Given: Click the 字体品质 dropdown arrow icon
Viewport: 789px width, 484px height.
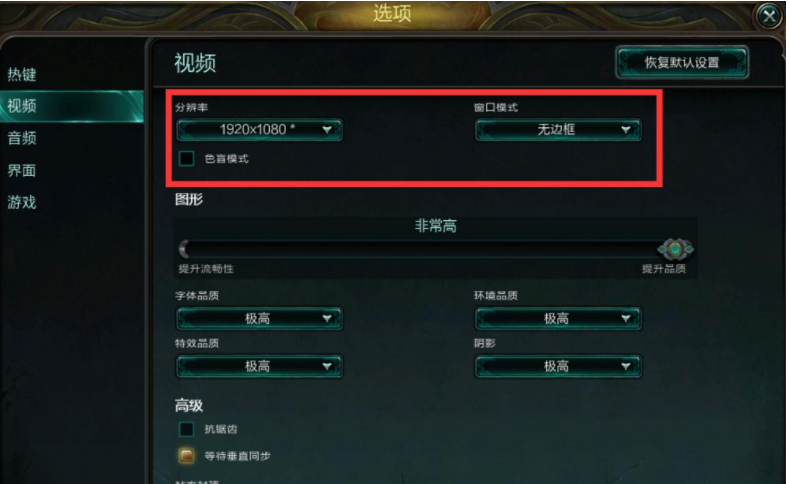Looking at the screenshot, I should [x=327, y=318].
